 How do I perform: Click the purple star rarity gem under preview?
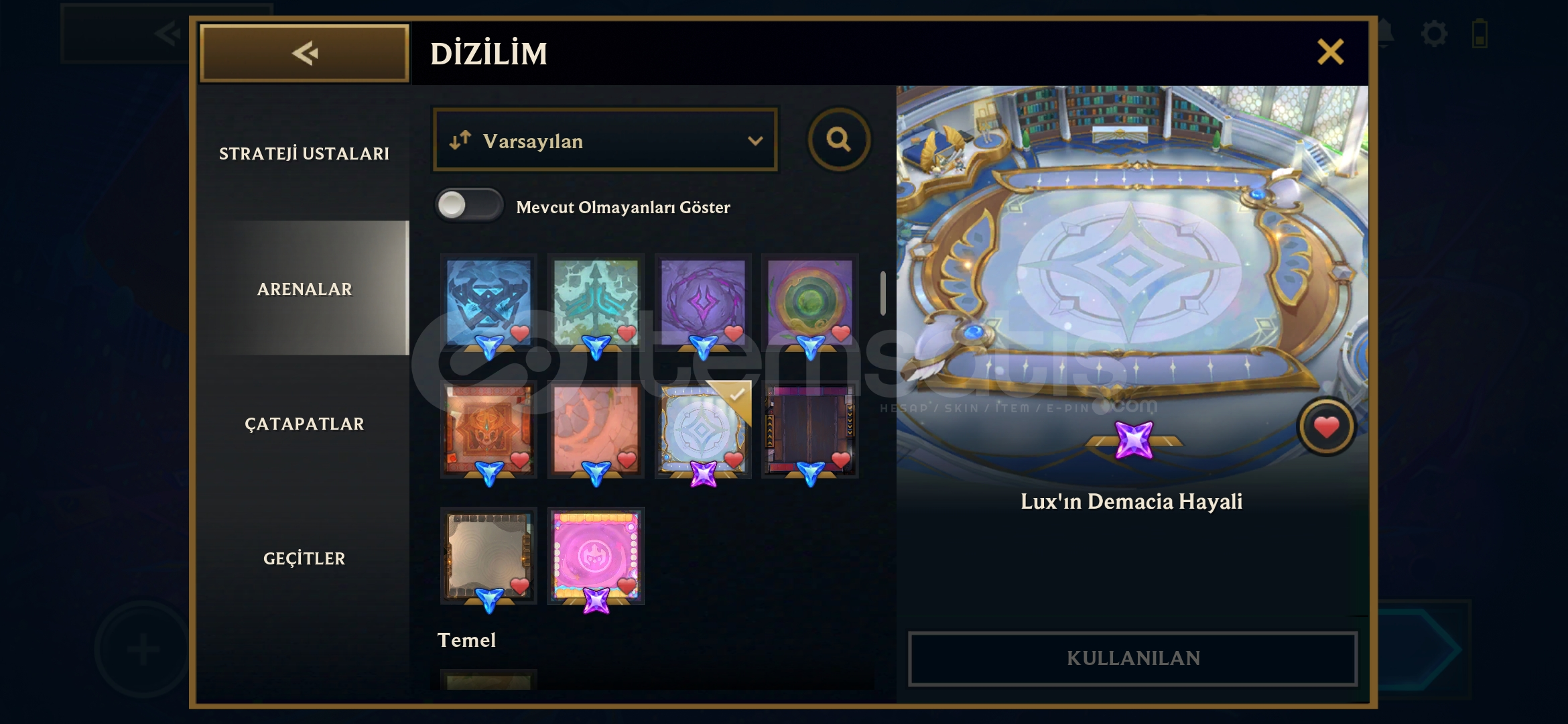click(x=1134, y=440)
